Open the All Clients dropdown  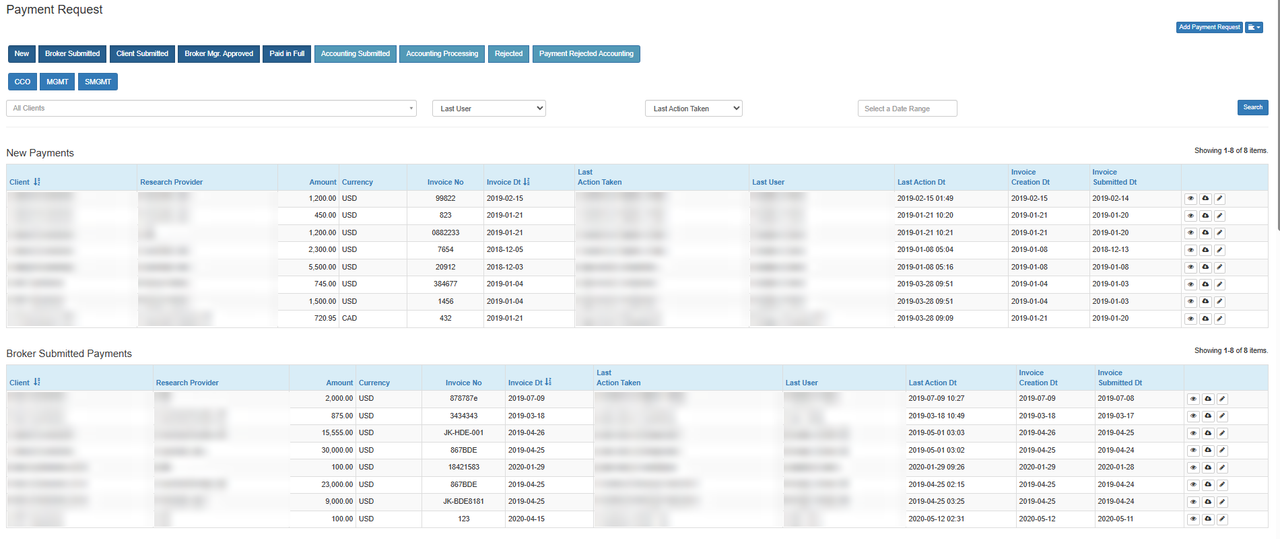[211, 108]
